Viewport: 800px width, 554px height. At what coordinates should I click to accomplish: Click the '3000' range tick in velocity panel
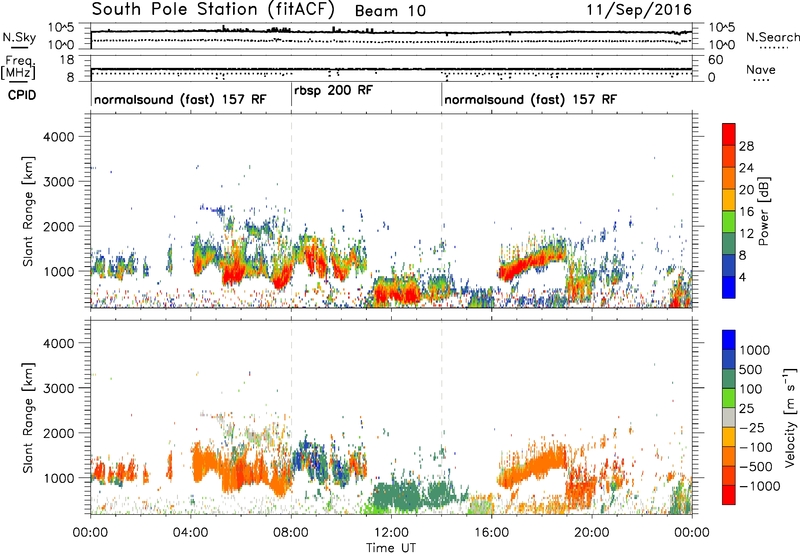(59, 388)
